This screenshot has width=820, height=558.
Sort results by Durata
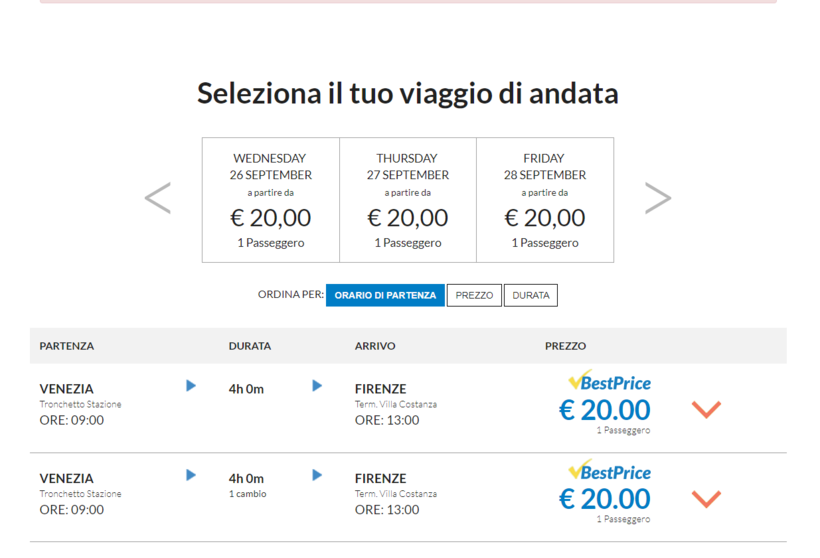[530, 296]
